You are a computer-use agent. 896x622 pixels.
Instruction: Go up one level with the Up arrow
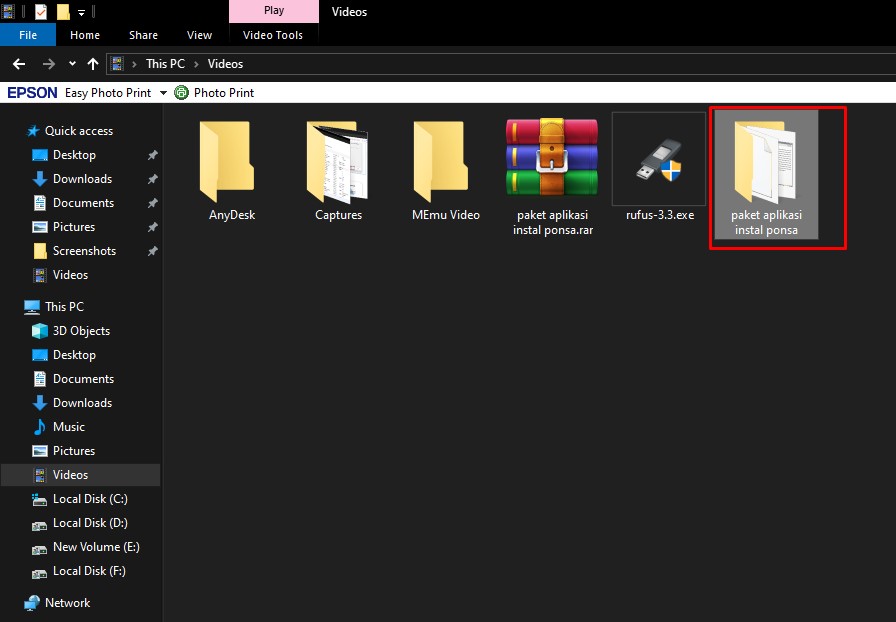point(93,64)
